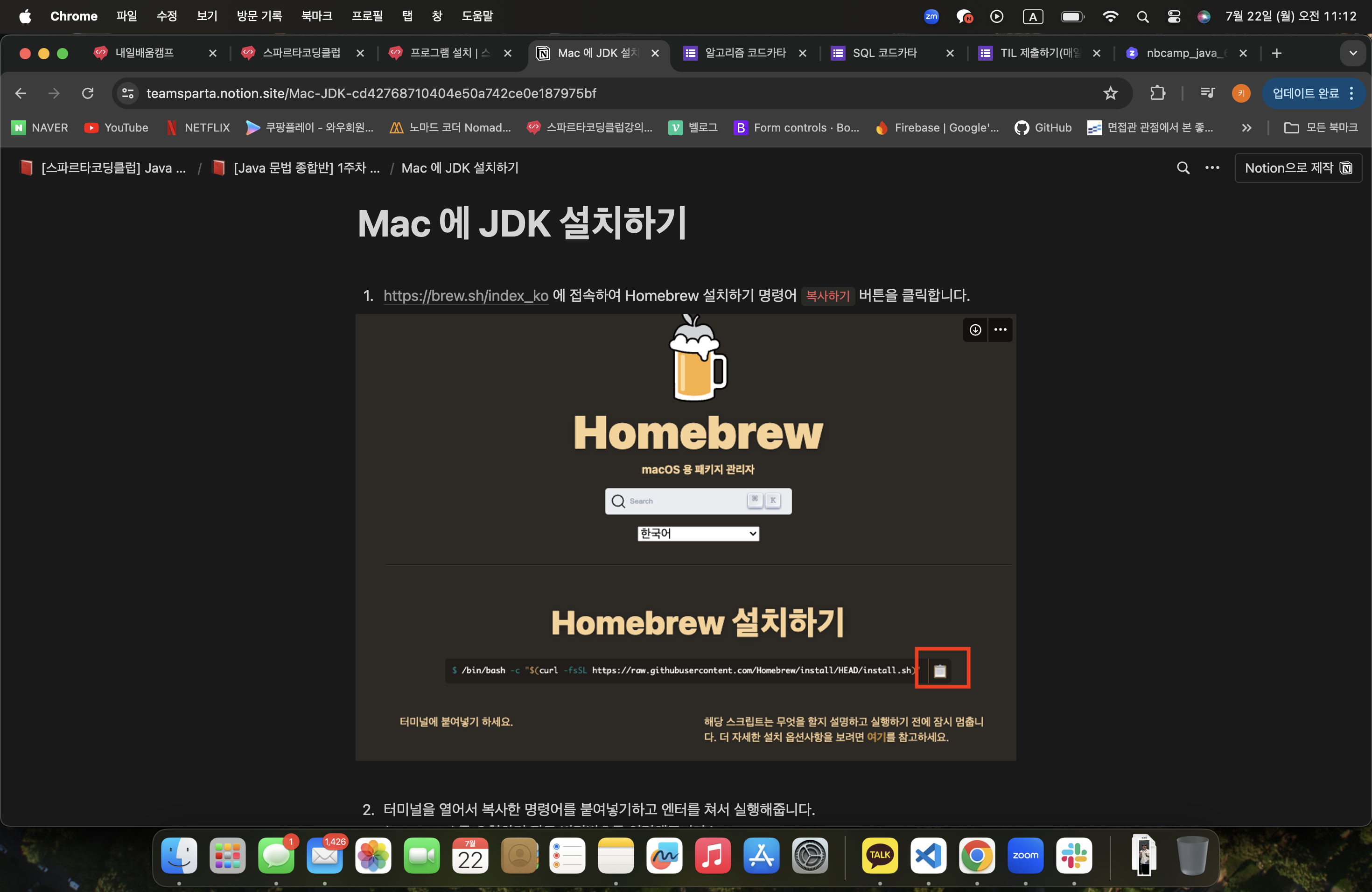Screen dimensions: 1372x892
Task: Open Slack from the dock
Action: point(1074,855)
